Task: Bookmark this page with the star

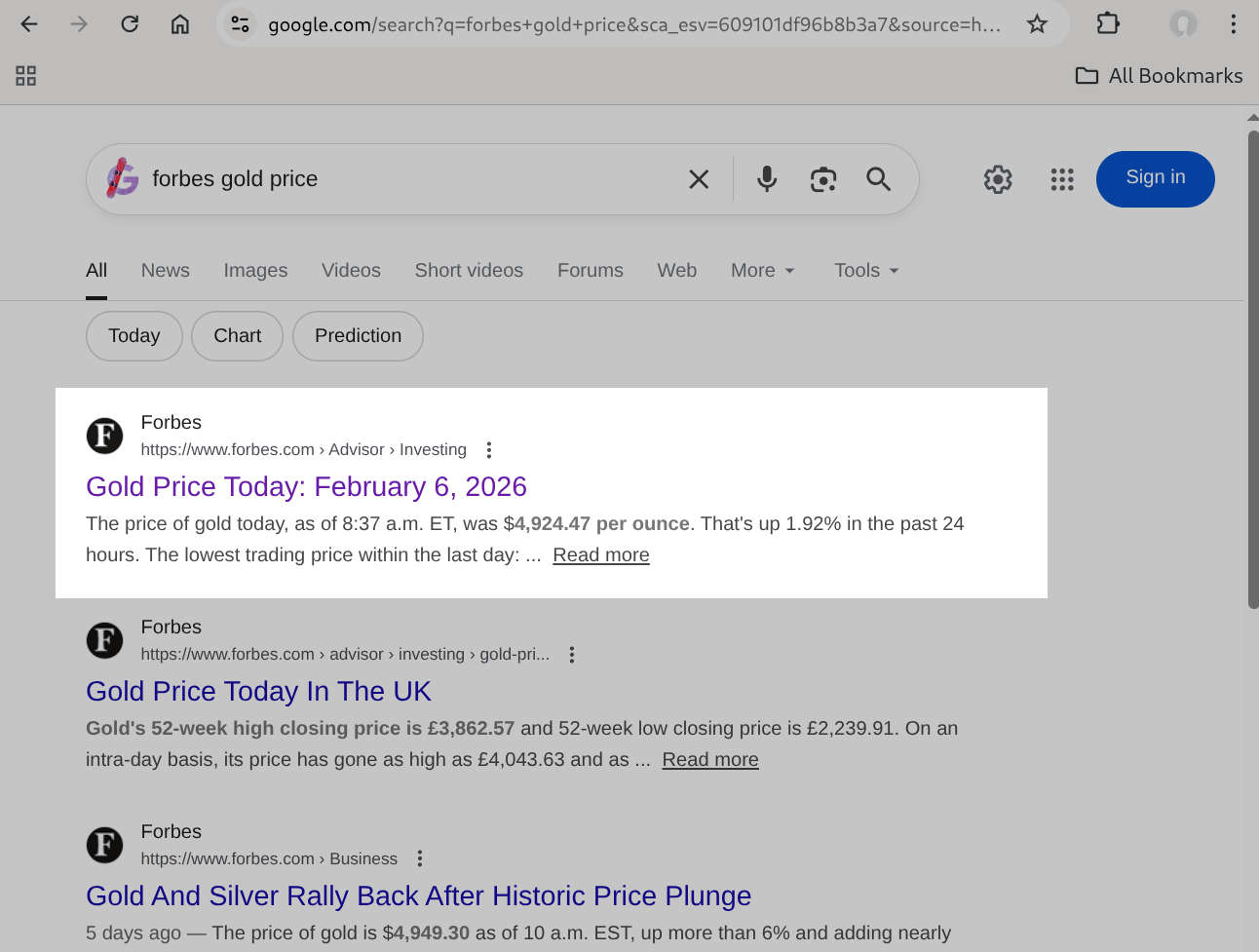Action: point(1037,23)
